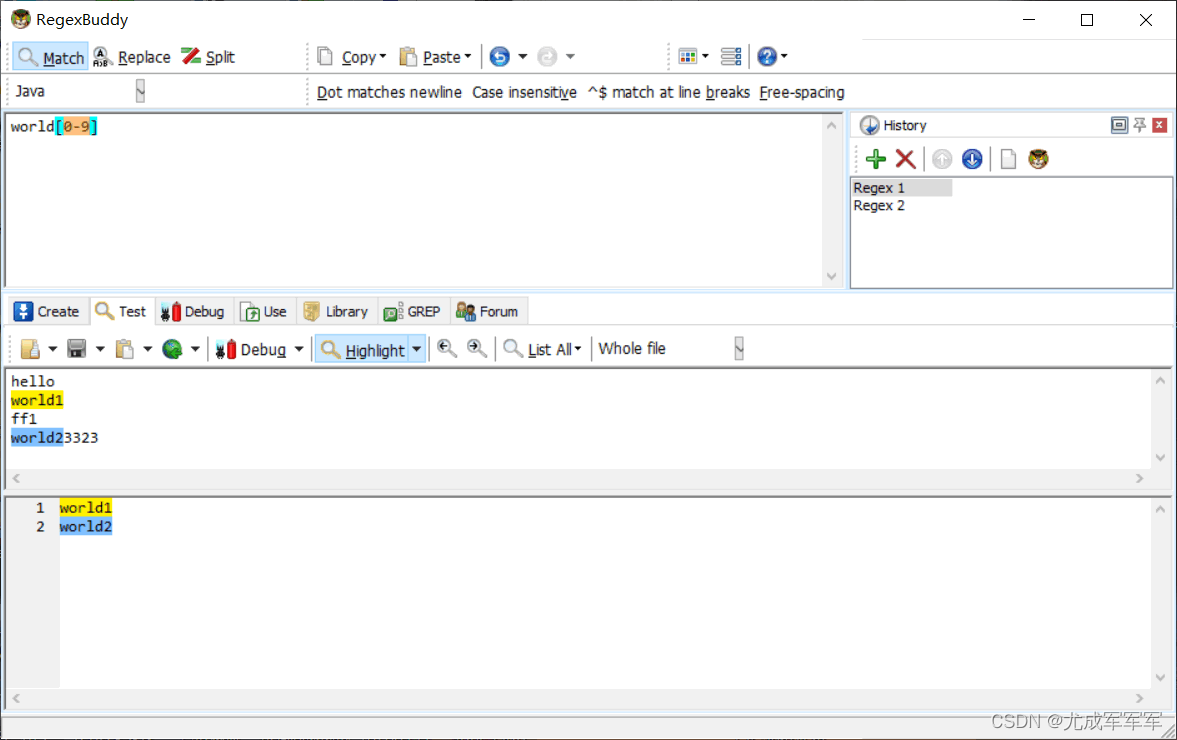1177x740 pixels.
Task: Move regex up in History
Action: click(942, 159)
